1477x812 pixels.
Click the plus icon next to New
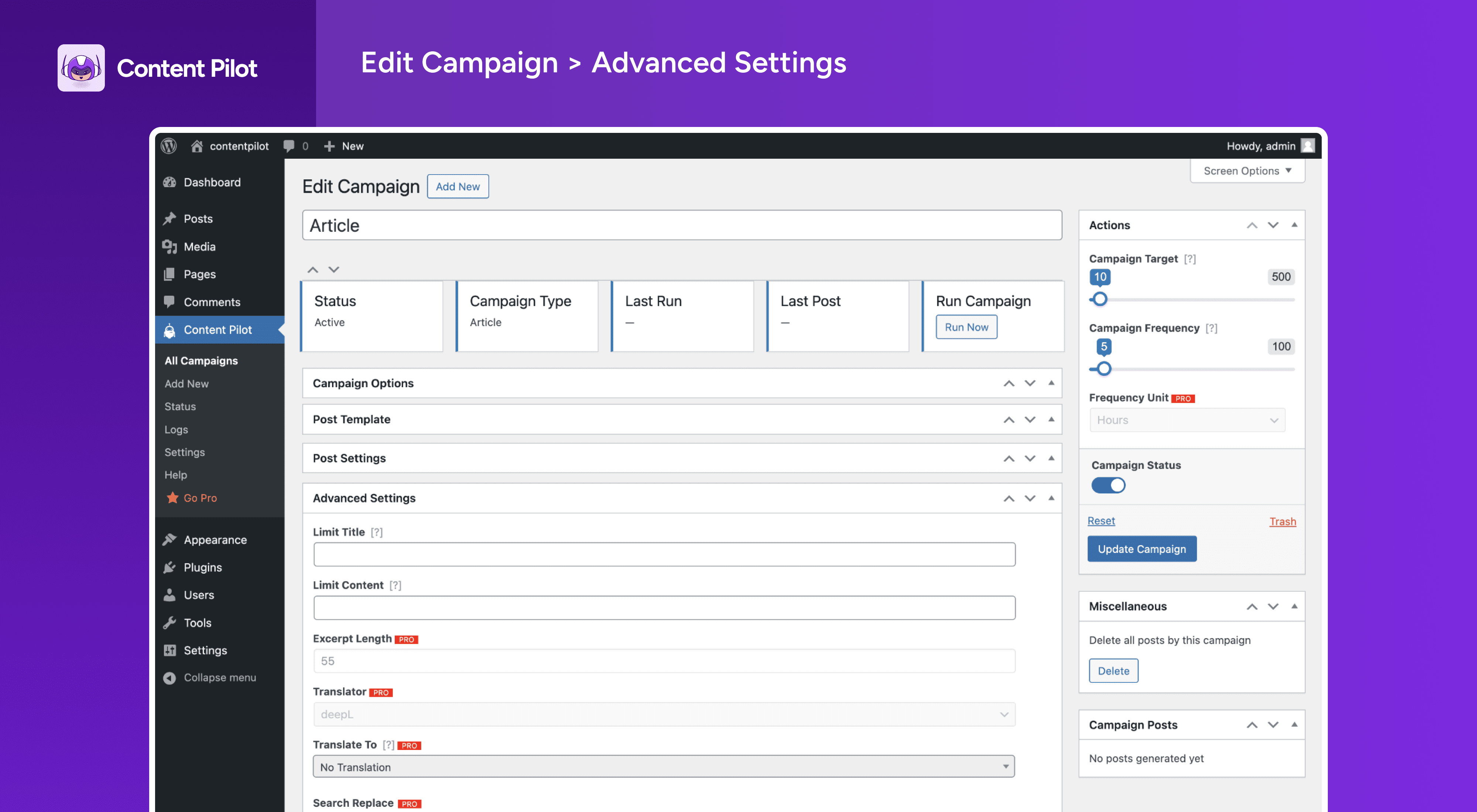(329, 147)
